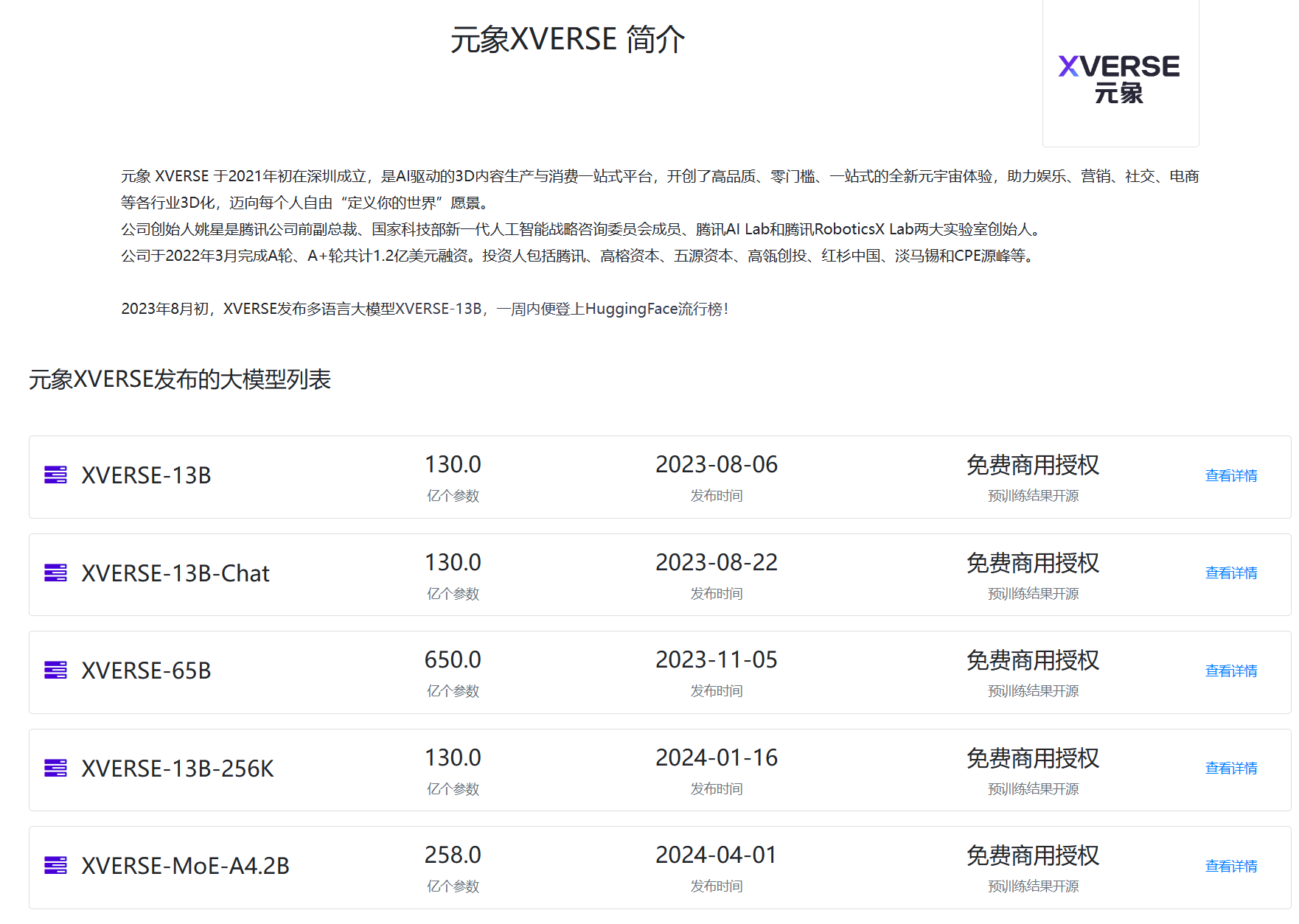This screenshot has width=1299, height=924.
Task: Select the XVERSE-13B model name
Action: point(146,475)
